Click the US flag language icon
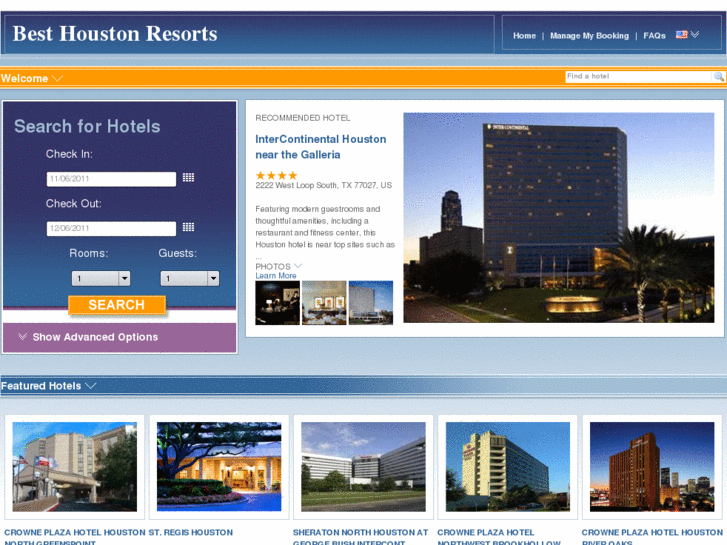Screen dimensions: 727x545 [x=682, y=35]
